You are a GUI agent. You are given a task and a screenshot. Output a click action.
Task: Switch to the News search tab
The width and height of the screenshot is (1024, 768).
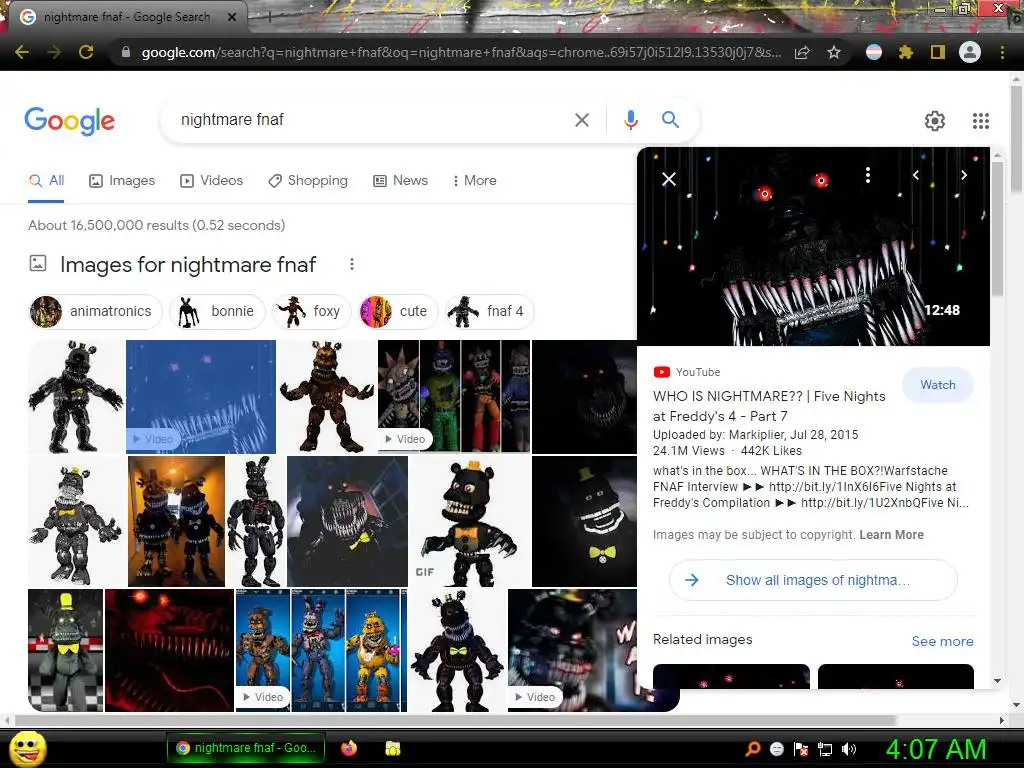400,181
